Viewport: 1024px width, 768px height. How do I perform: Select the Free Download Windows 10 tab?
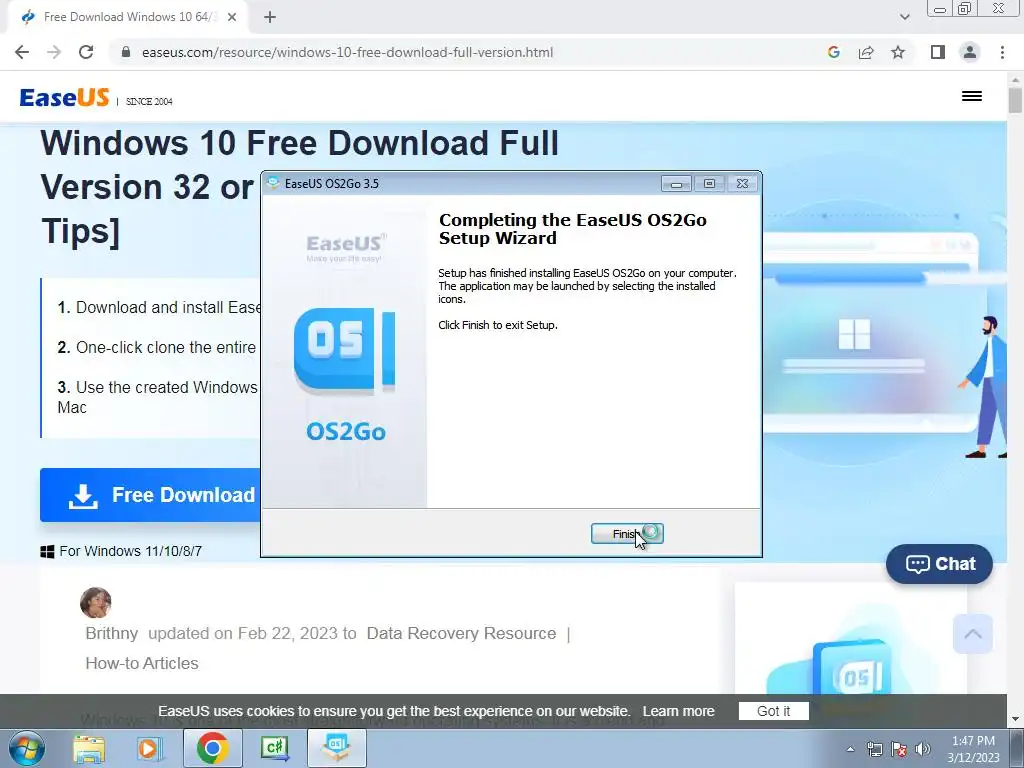click(127, 17)
